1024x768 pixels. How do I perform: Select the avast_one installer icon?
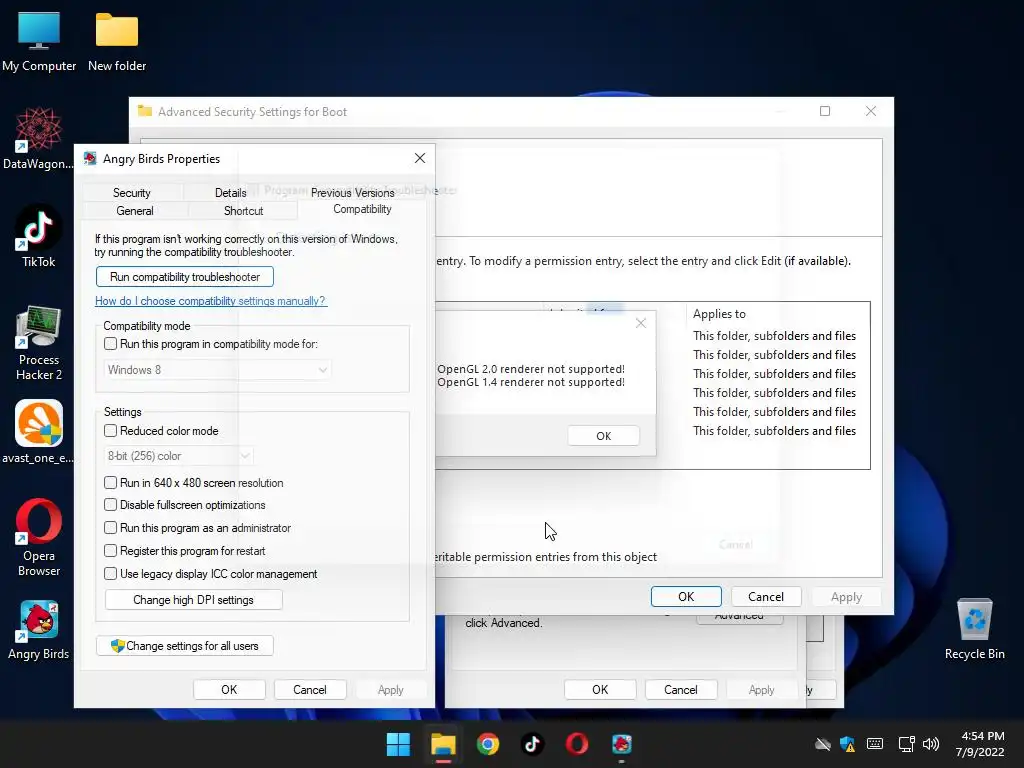[x=39, y=431]
